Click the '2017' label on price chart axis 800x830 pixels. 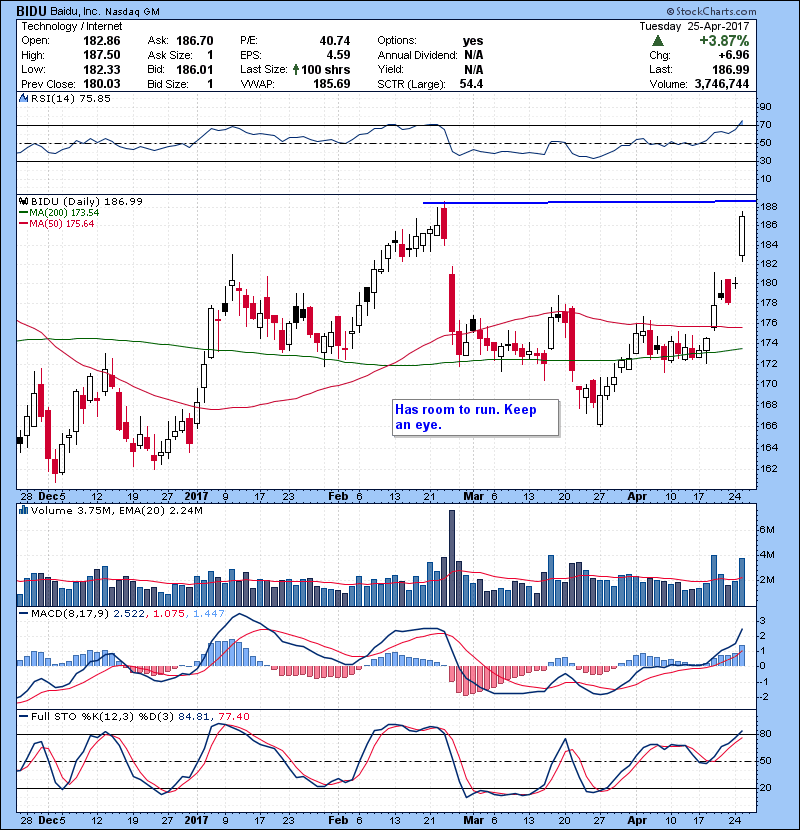click(x=196, y=497)
